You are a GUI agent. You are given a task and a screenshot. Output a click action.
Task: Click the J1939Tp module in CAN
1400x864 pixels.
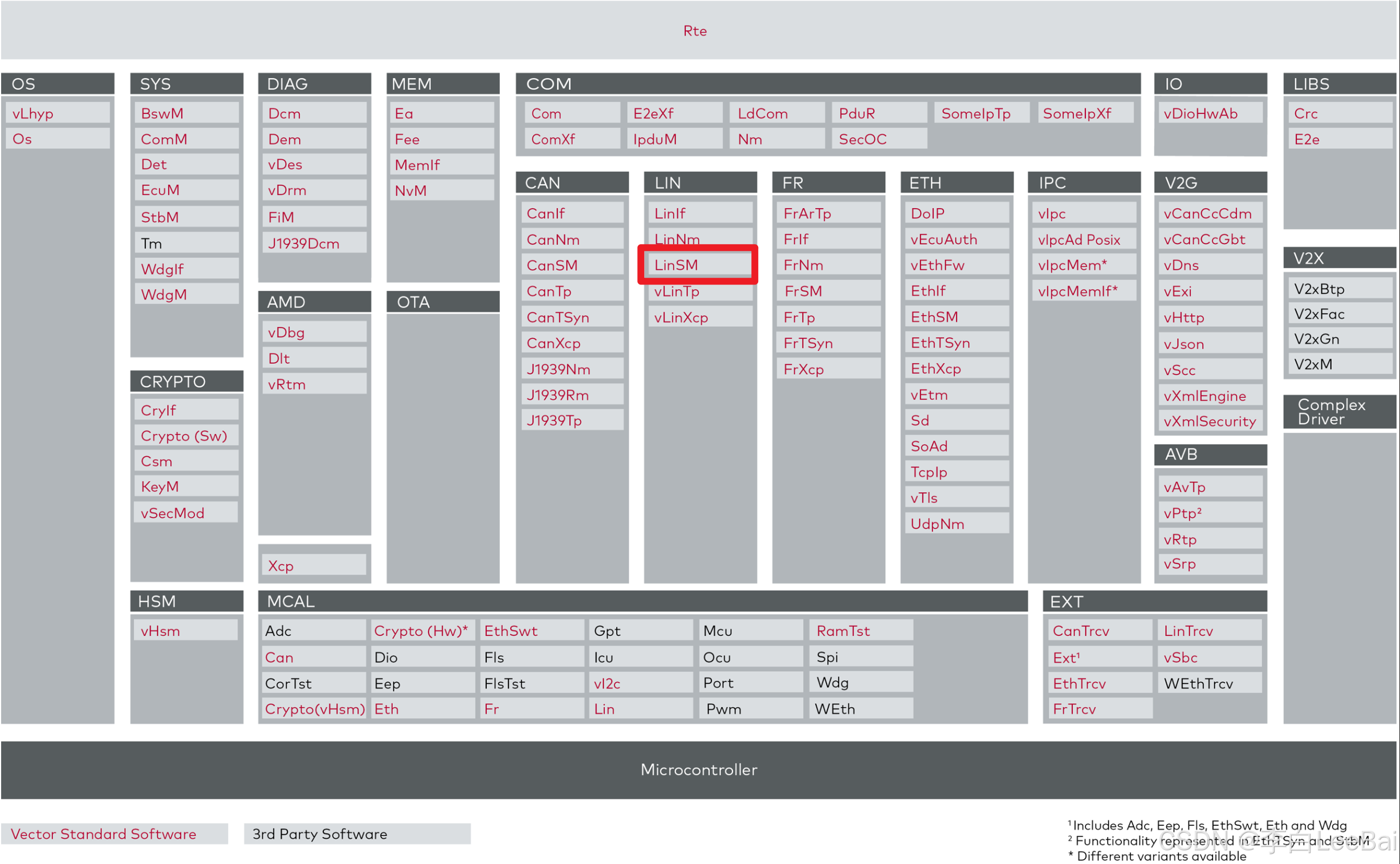(572, 420)
